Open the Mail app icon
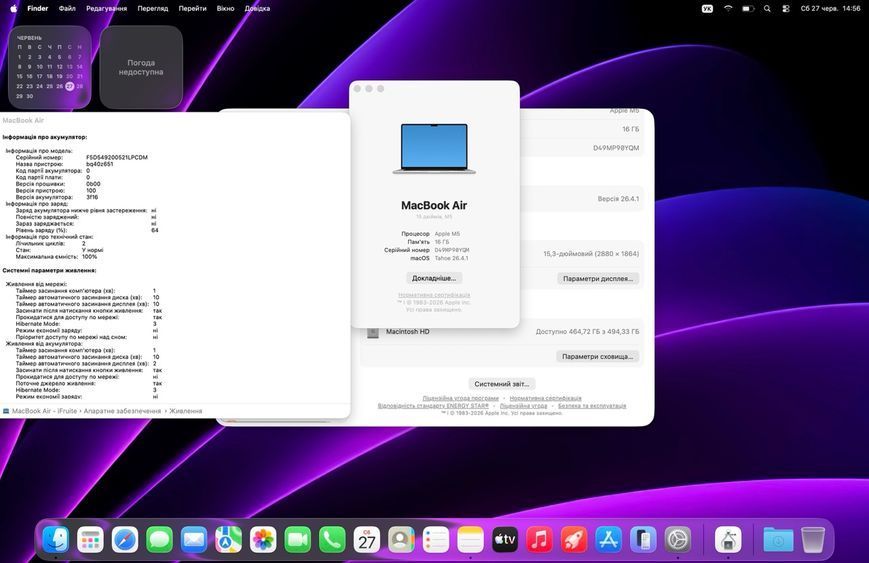This screenshot has width=869, height=563. [194, 539]
